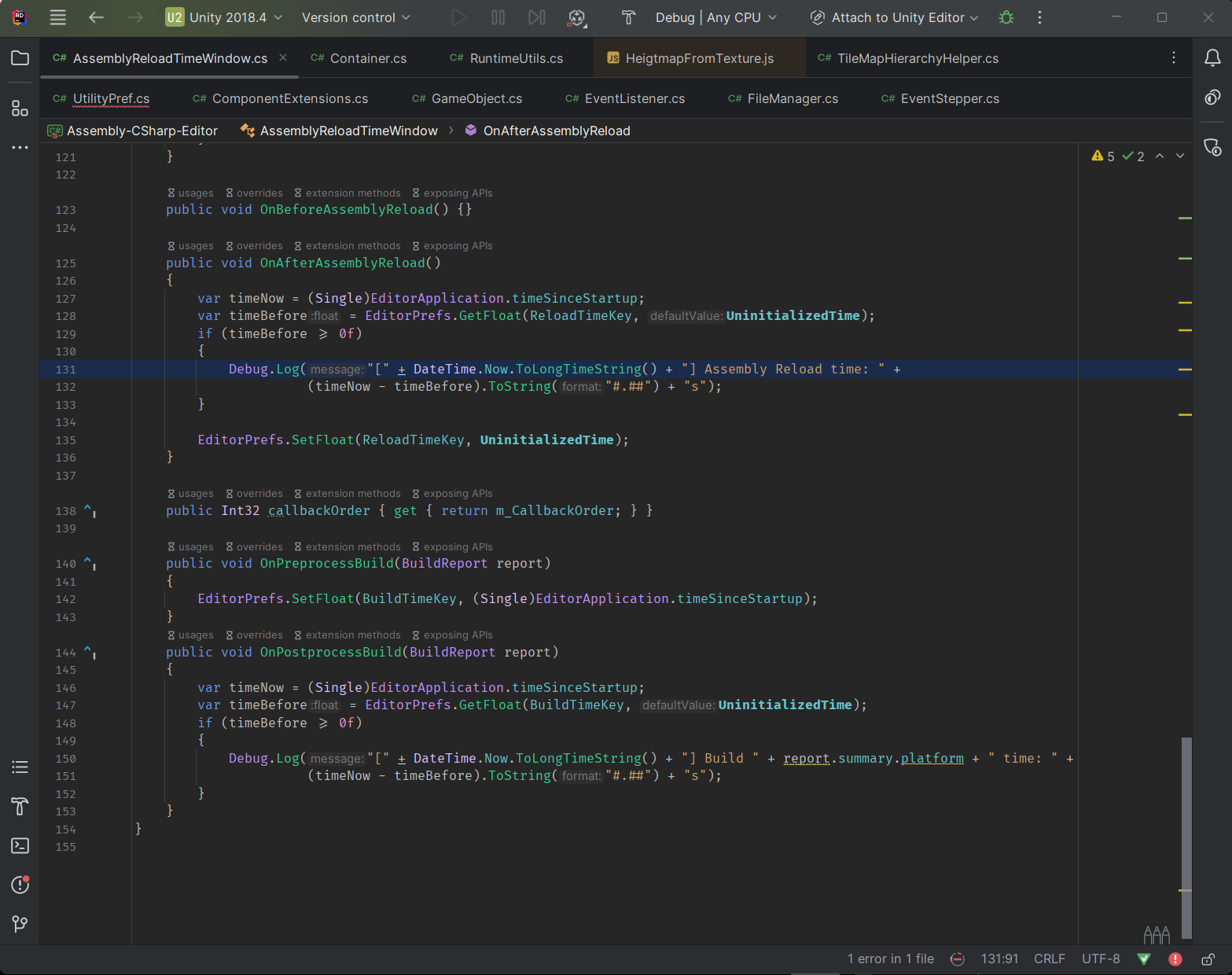
Task: Open the Notifications bell panel
Action: coord(1212,57)
